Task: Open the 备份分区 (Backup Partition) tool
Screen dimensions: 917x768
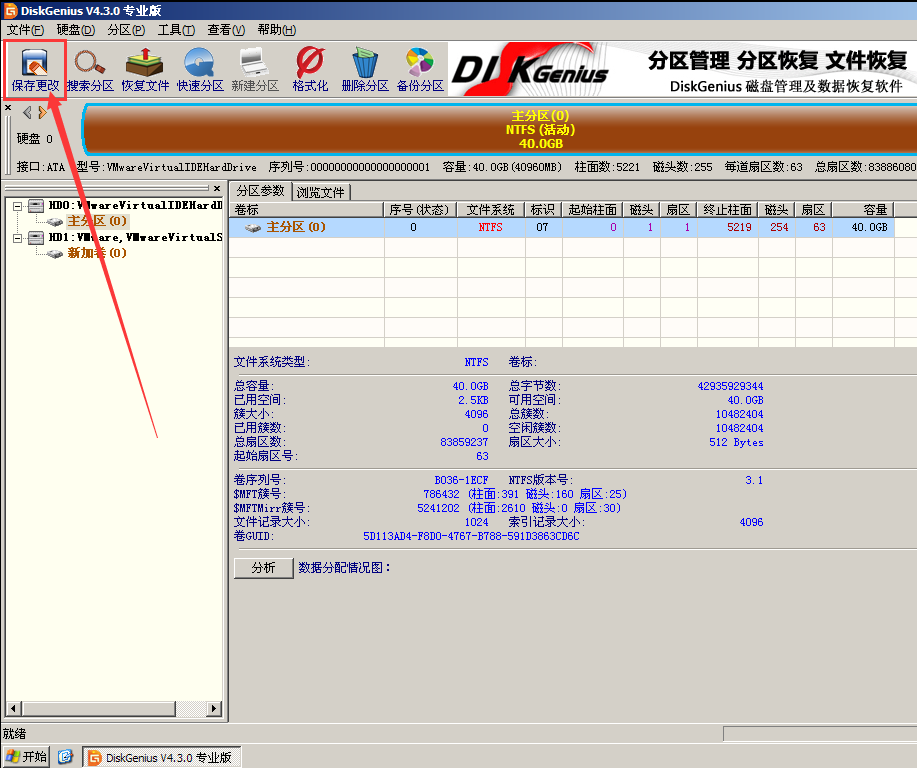Action: (x=419, y=69)
